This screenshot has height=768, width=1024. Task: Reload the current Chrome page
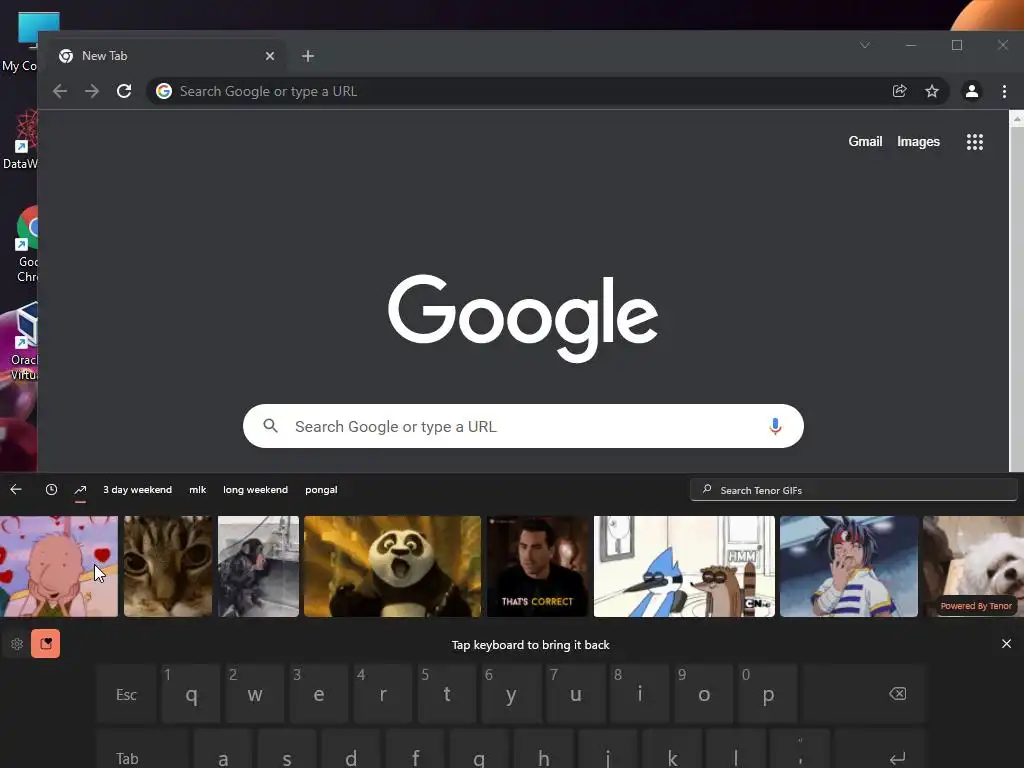(124, 91)
